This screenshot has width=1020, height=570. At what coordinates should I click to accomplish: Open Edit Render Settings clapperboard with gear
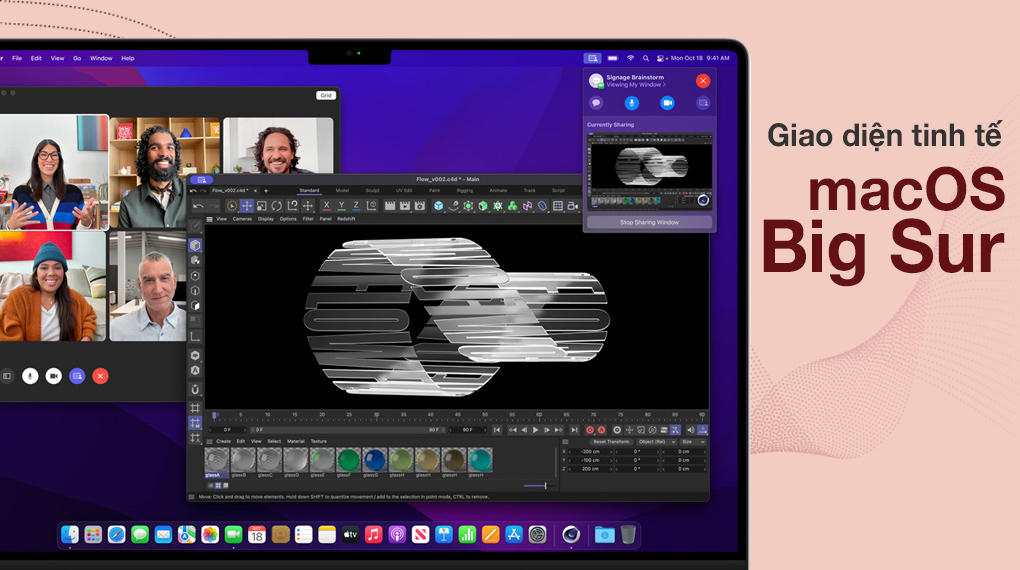pos(420,206)
